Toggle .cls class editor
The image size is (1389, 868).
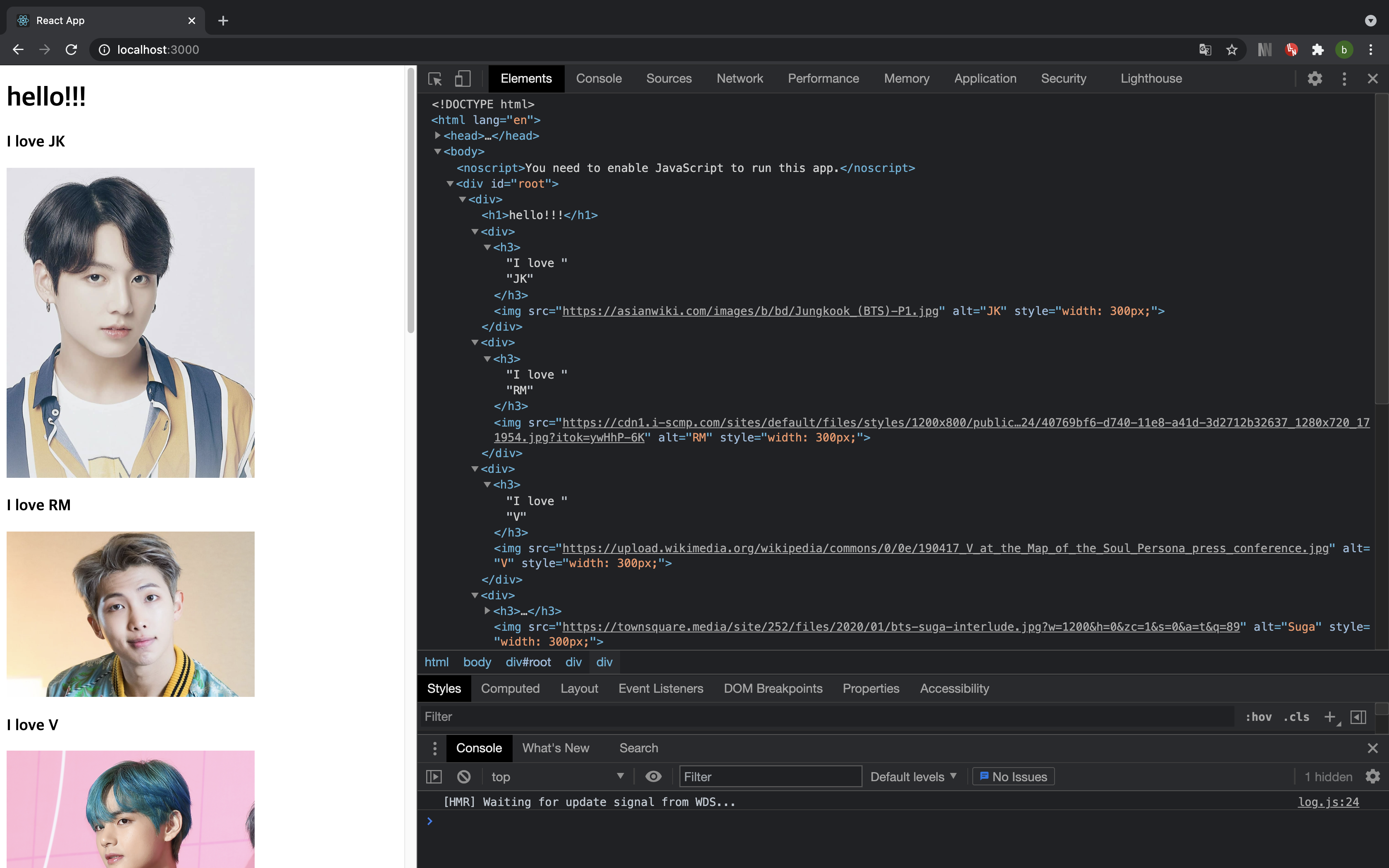tap(1296, 716)
